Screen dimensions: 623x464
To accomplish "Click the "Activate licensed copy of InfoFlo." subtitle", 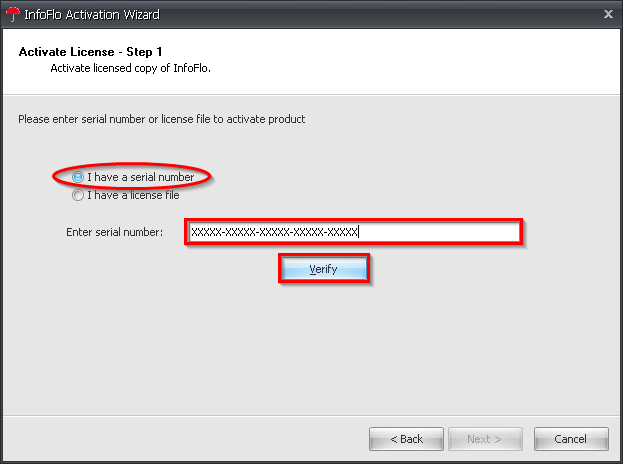I will pyautogui.click(x=131, y=68).
